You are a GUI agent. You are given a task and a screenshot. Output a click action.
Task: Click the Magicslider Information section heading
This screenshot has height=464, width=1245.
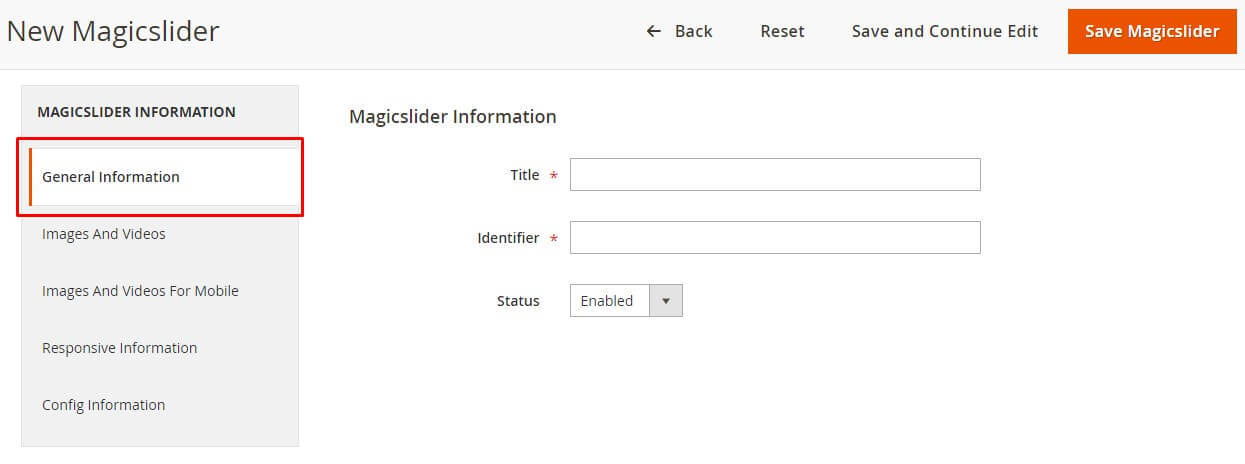pos(452,116)
